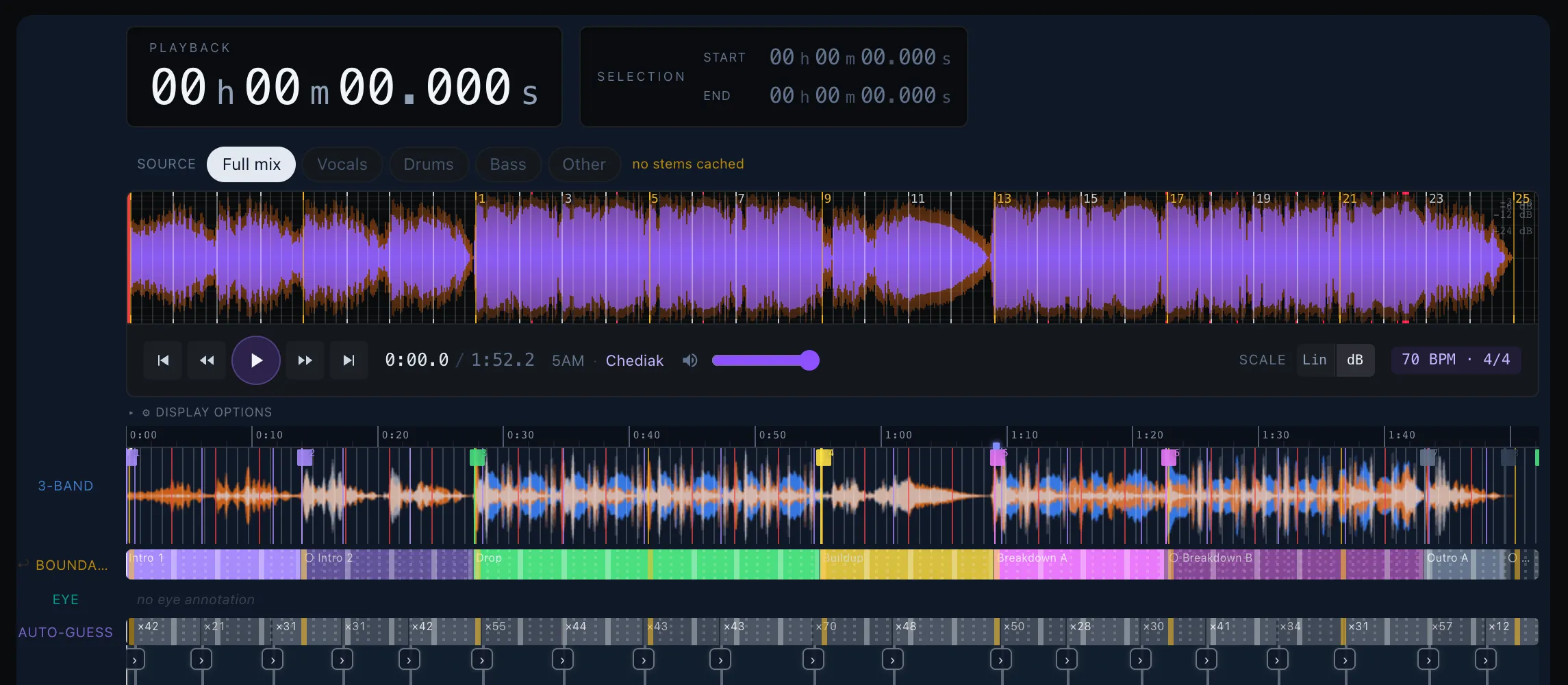Switch source to Drums

[429, 164]
